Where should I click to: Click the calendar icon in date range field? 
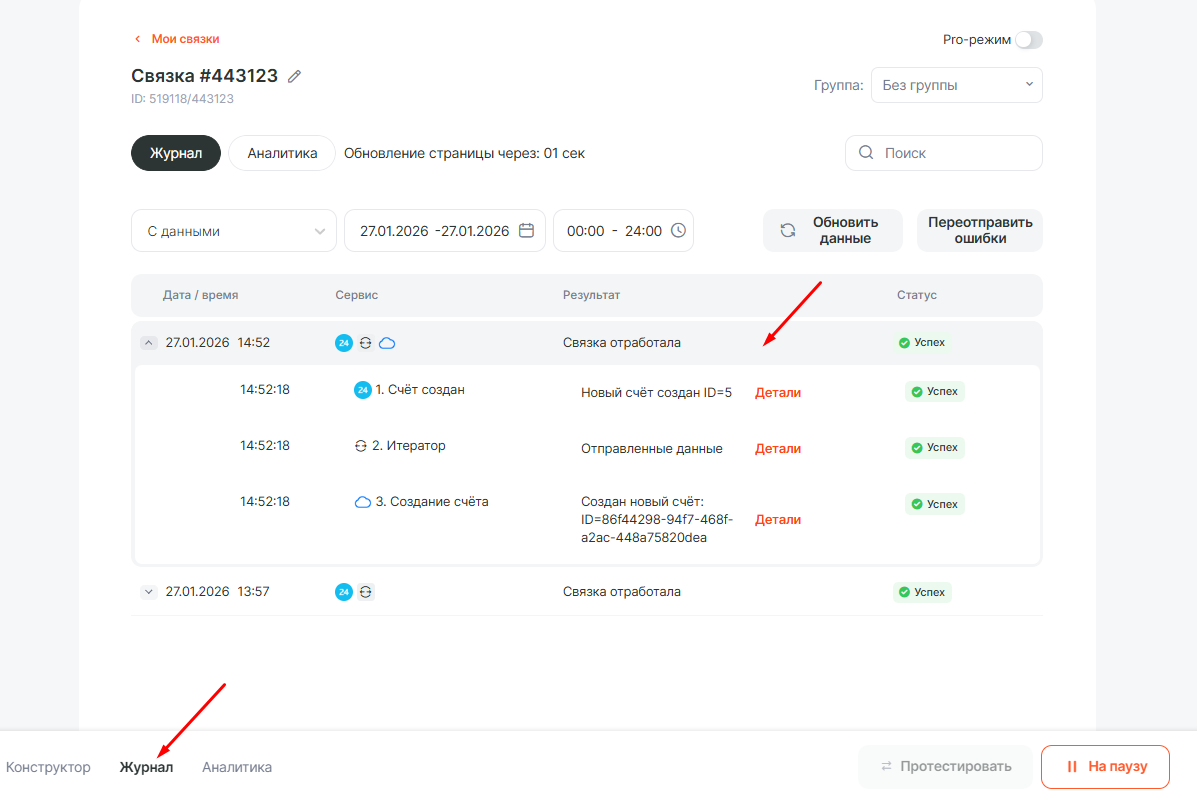click(x=526, y=231)
